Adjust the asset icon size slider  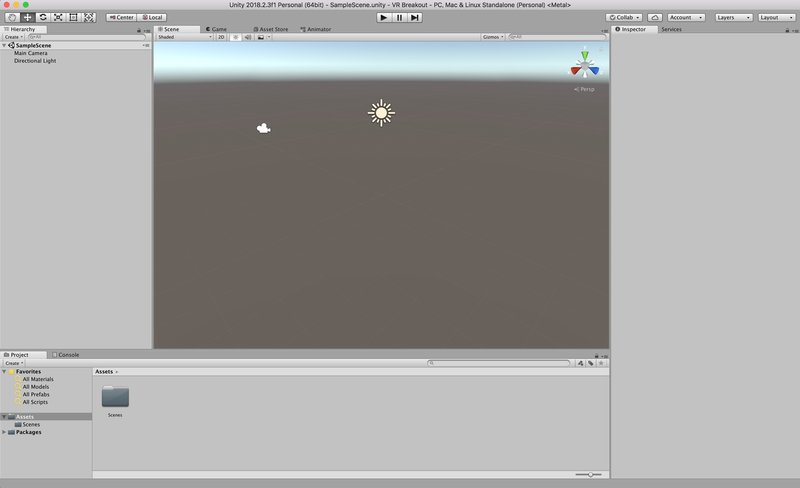(x=588, y=475)
